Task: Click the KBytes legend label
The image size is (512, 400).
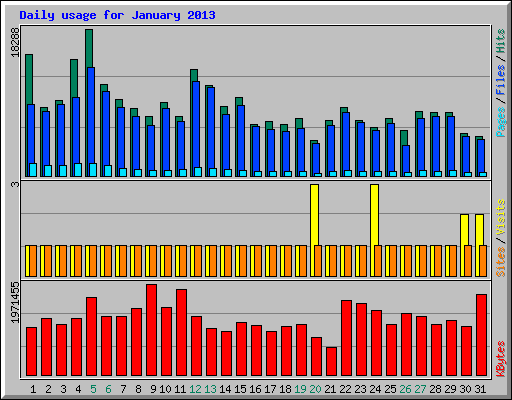Action: tap(501, 359)
